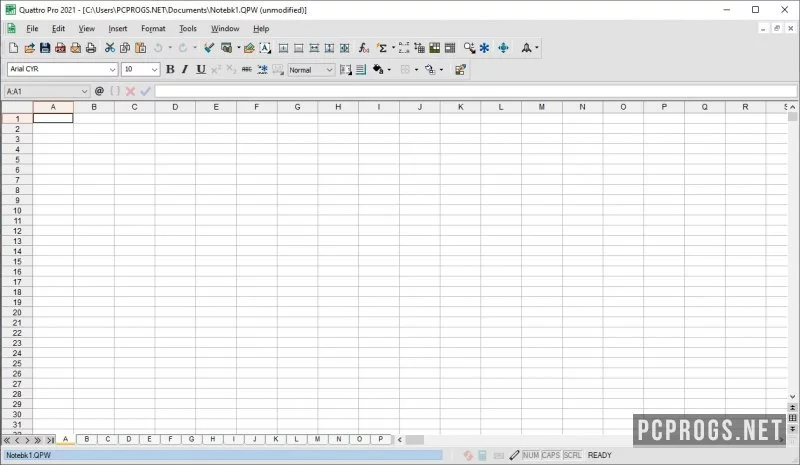Click the Open file folder icon
Viewport: 800px width, 465px height.
(29, 48)
